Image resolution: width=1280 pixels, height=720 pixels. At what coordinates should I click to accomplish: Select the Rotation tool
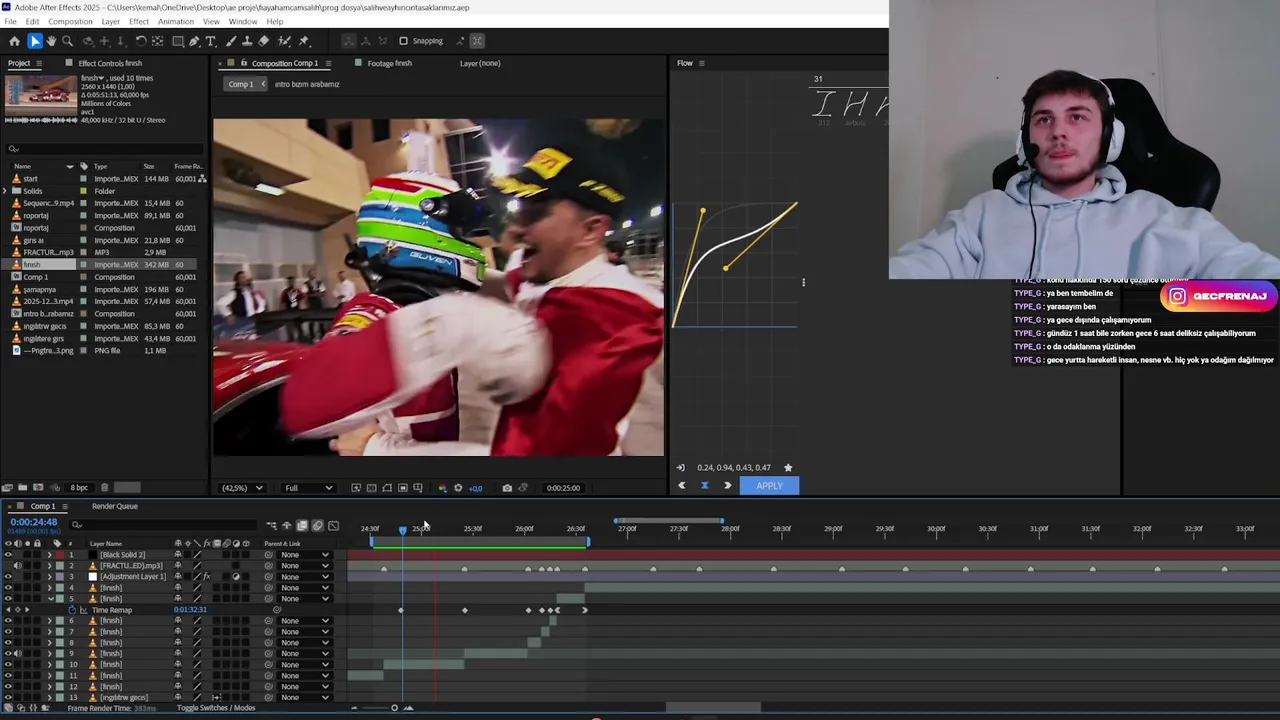pyautogui.click(x=141, y=41)
